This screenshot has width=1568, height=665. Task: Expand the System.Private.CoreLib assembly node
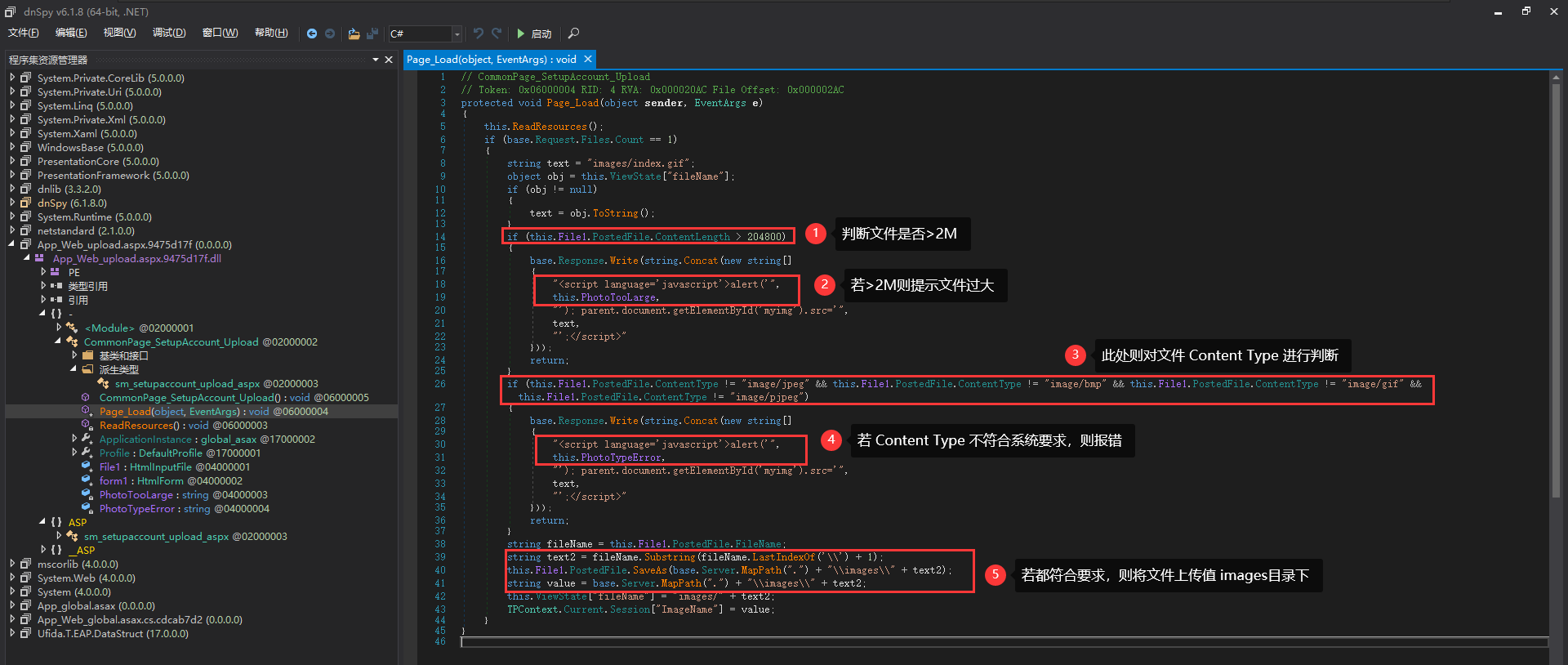coord(12,78)
